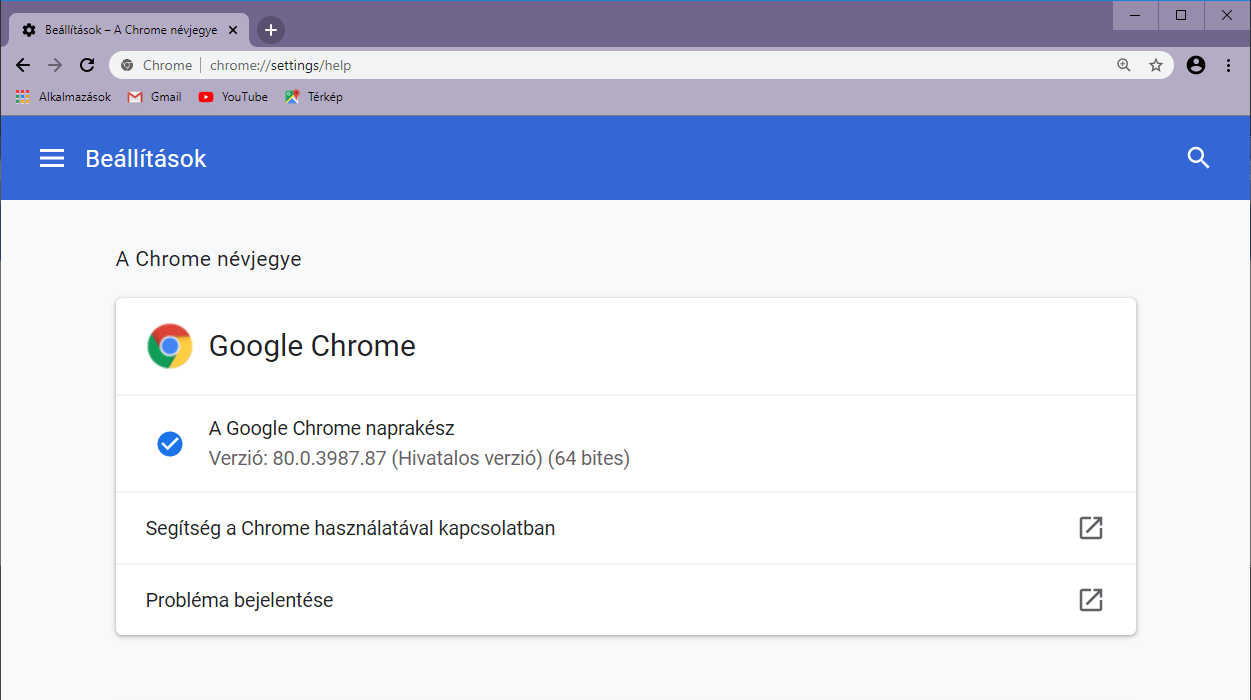
Task: Go back with the browser back arrow
Action: [23, 65]
